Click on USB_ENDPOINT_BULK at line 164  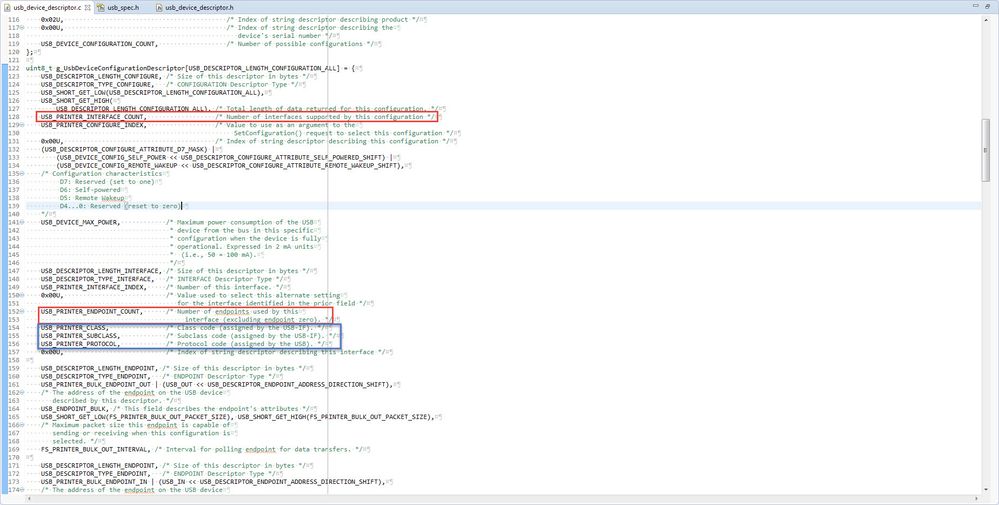(72, 409)
